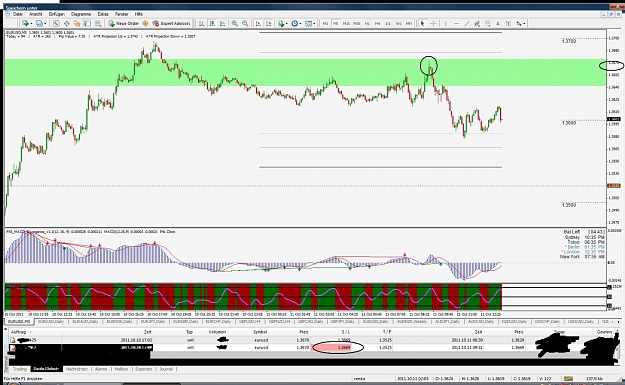Click the new chart icon
The width and height of the screenshot is (625, 385).
(x=25, y=24)
